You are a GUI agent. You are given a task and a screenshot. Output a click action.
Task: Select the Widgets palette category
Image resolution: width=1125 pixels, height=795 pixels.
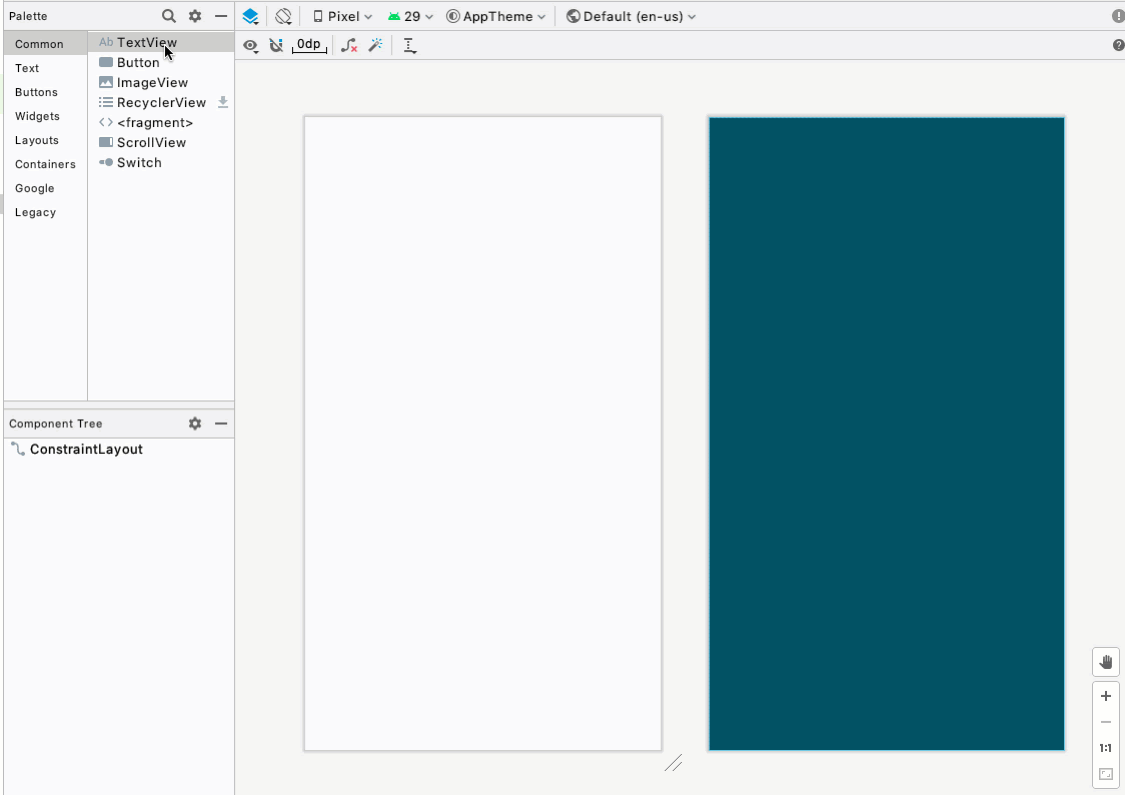pyautogui.click(x=37, y=116)
